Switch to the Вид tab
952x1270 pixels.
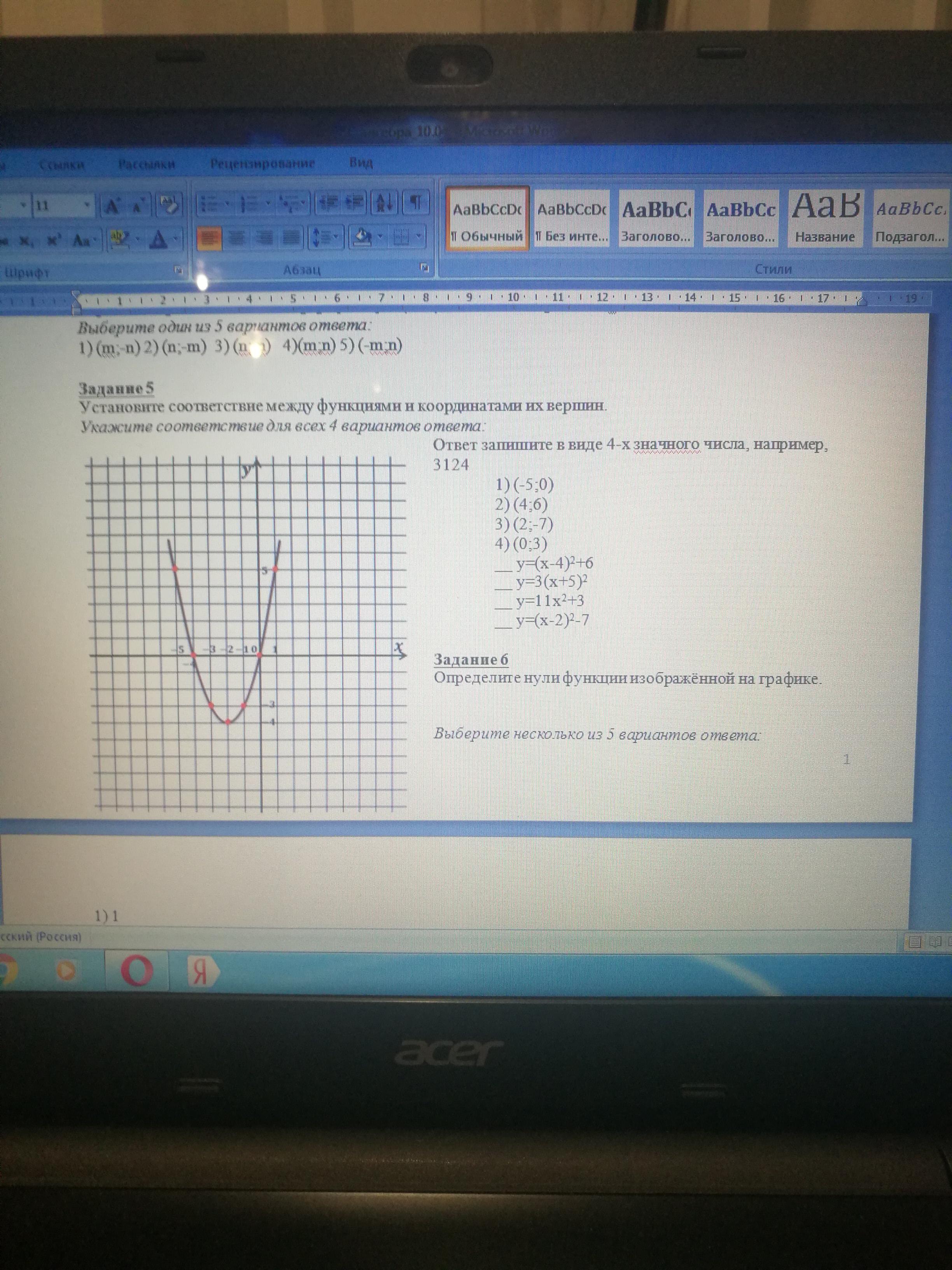[361, 164]
